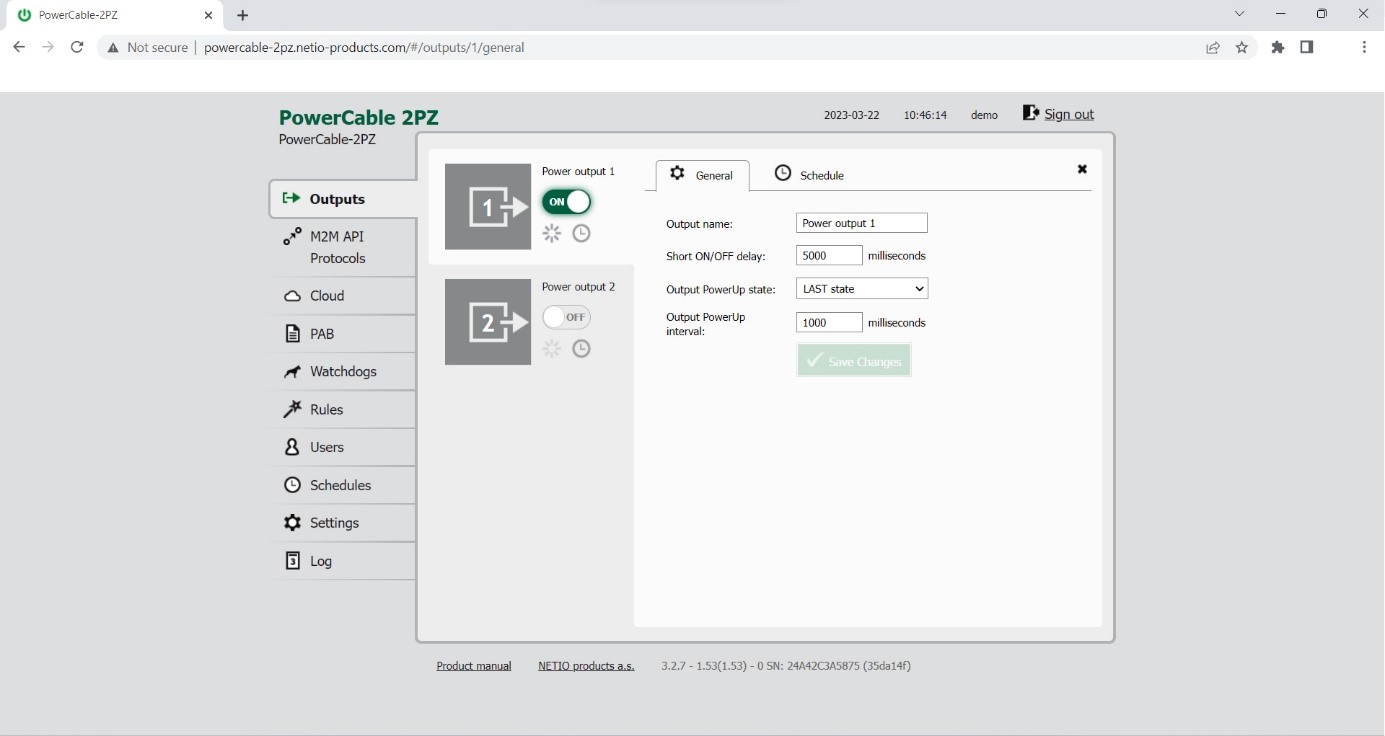Click the schedule clock icon under Power output 2
This screenshot has height=736, width=1385.
[x=581, y=348]
